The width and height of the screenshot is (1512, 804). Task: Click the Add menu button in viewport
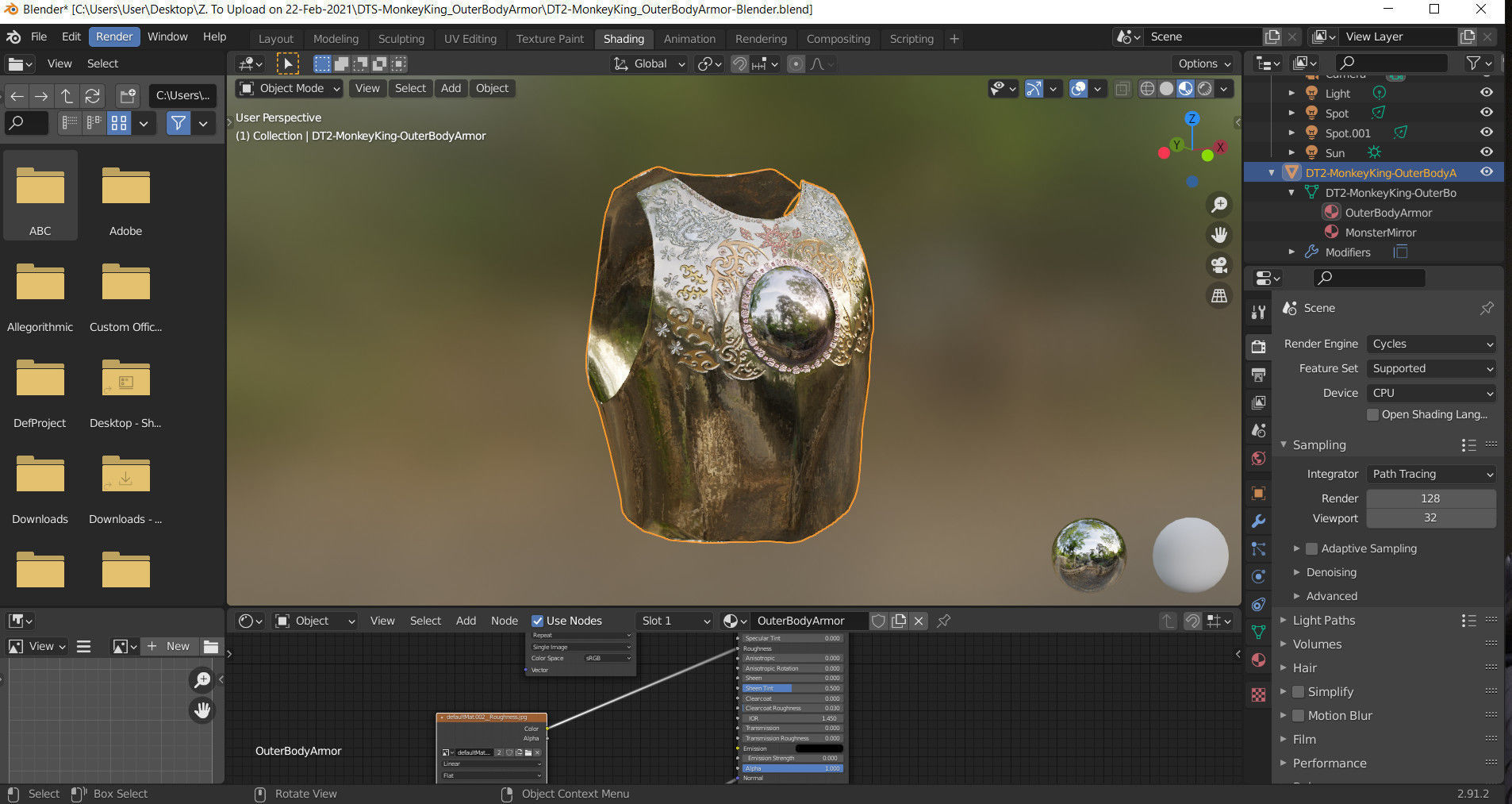tap(451, 88)
